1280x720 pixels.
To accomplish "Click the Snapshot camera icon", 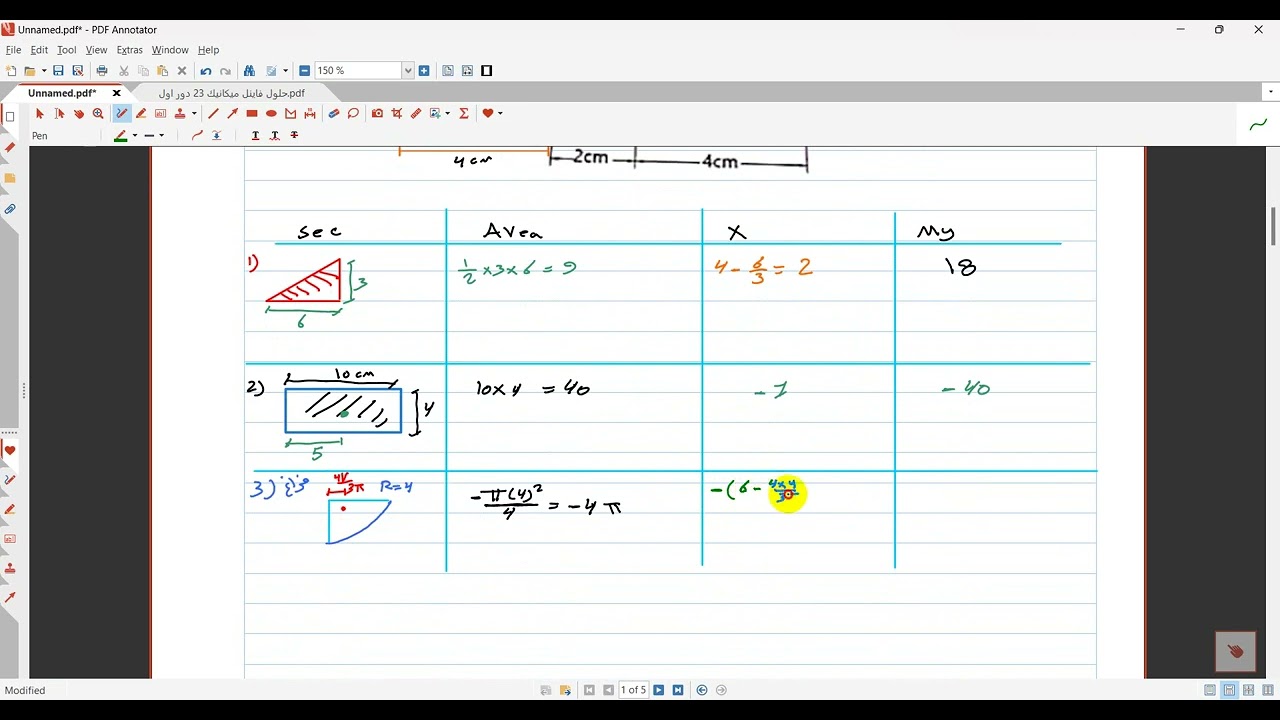I will pos(377,113).
